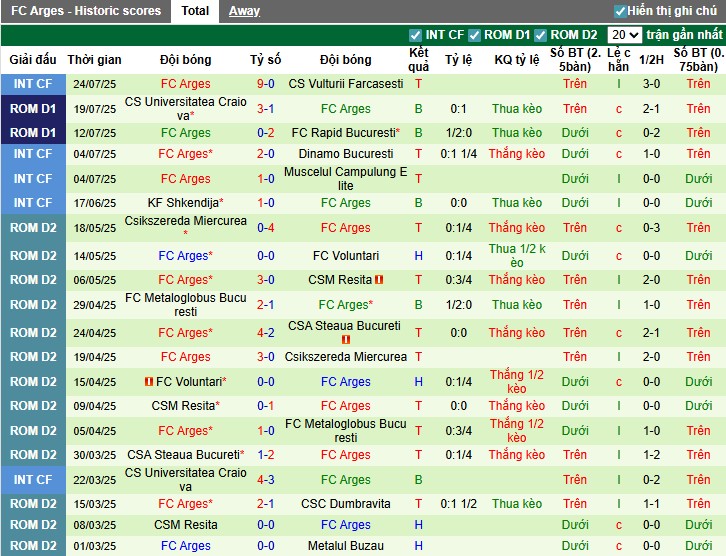The height and width of the screenshot is (556, 726).
Task: Open KF Shkendija team link
Action: tap(185, 203)
